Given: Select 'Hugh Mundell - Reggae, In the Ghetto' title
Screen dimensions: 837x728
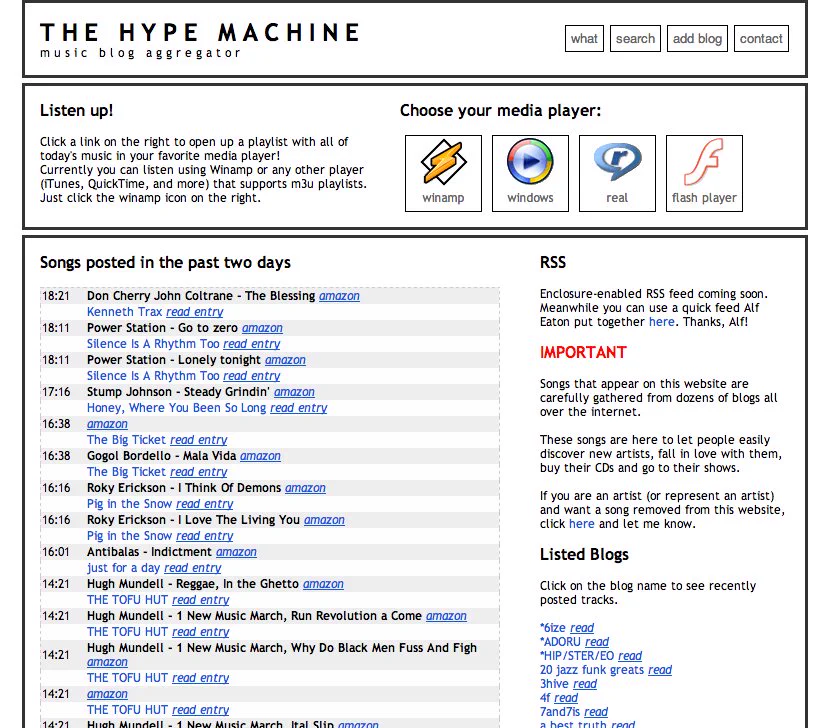Looking at the screenshot, I should pyautogui.click(x=193, y=584).
